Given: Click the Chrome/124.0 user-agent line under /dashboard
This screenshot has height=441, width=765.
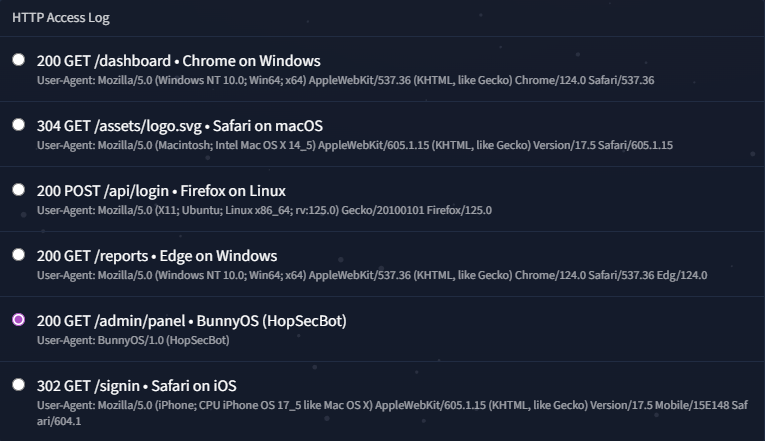Looking at the screenshot, I should 345,80.
